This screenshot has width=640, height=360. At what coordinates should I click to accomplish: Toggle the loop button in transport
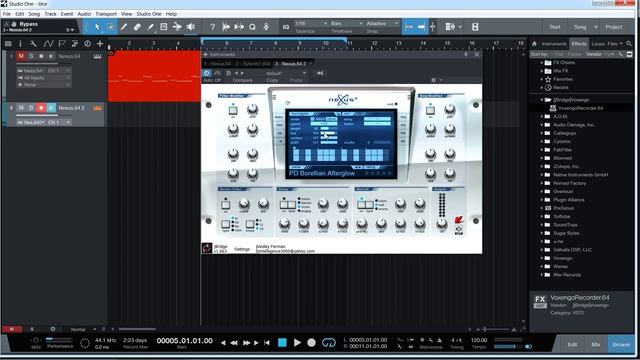[x=329, y=343]
